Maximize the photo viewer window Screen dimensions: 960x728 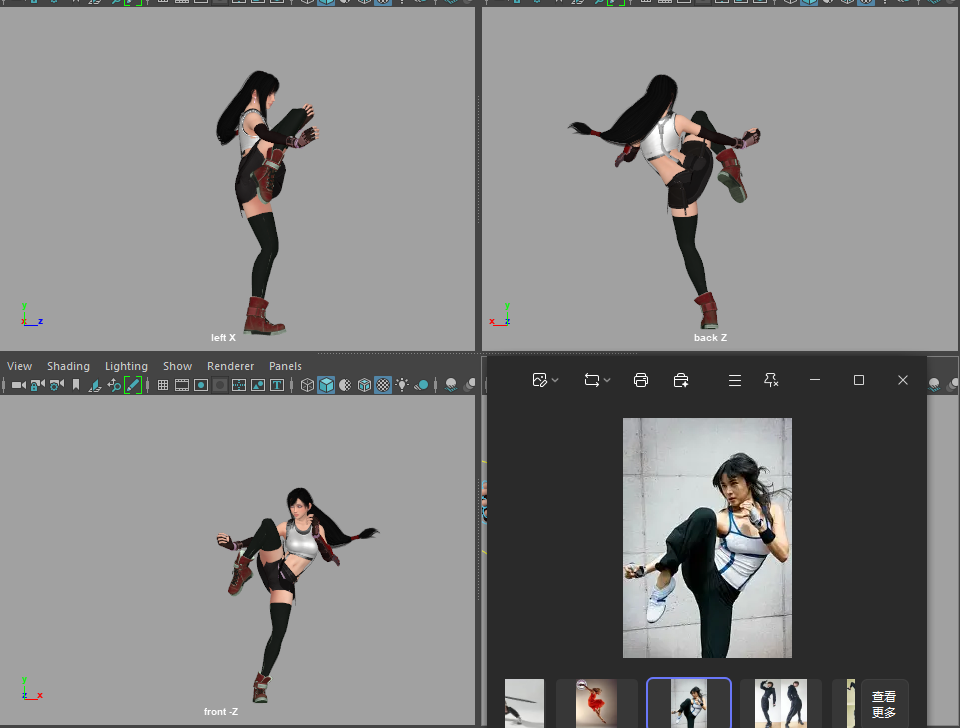point(859,380)
